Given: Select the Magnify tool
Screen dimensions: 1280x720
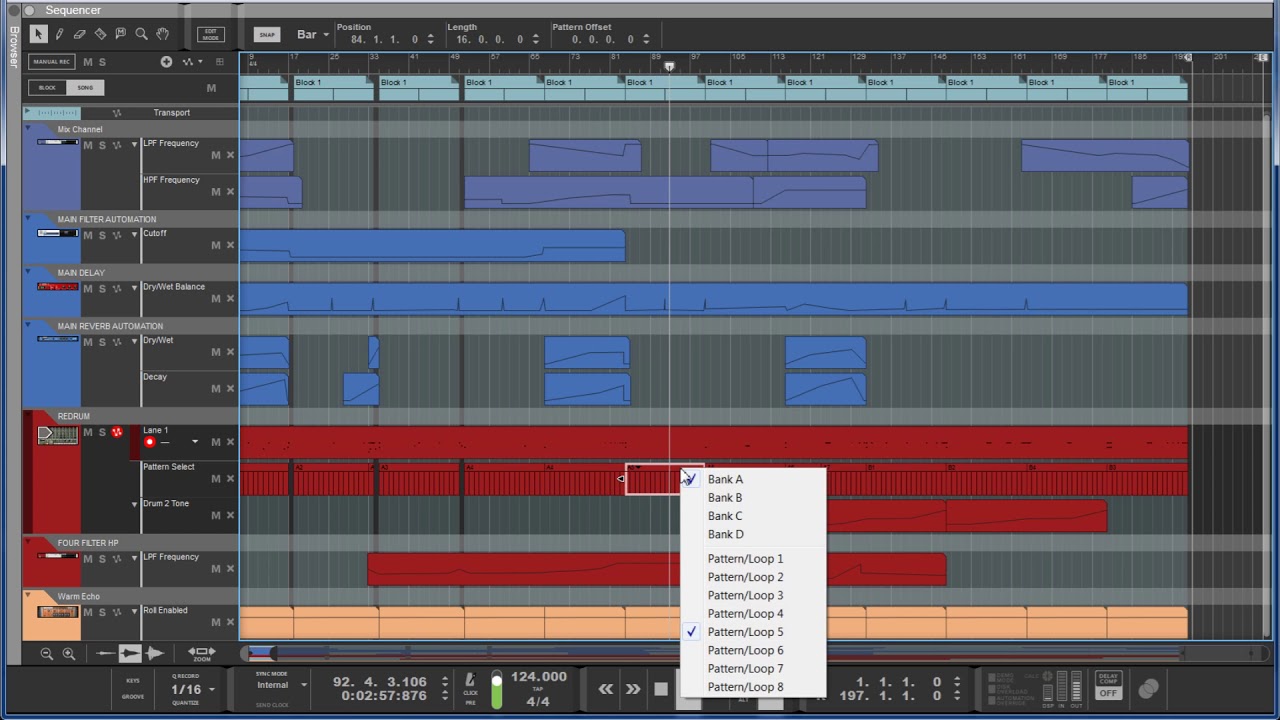Looking at the screenshot, I should pyautogui.click(x=141, y=34).
